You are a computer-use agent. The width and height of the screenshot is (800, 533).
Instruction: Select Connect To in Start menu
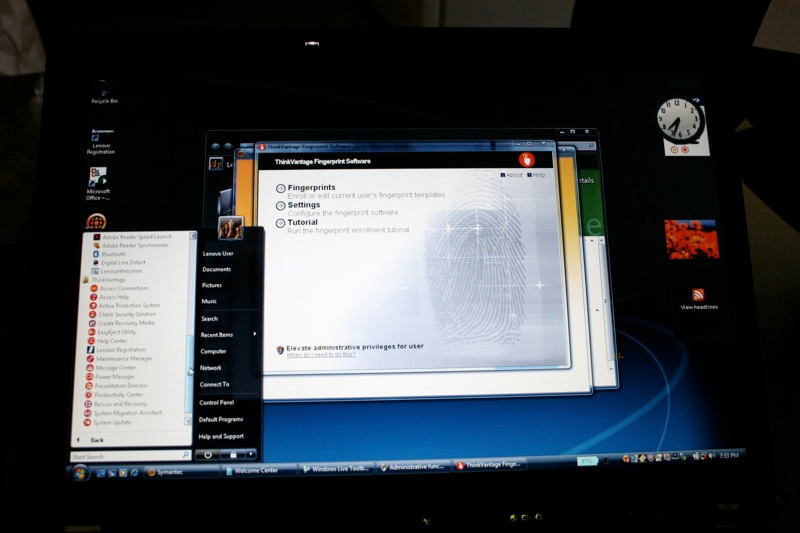[x=214, y=385]
